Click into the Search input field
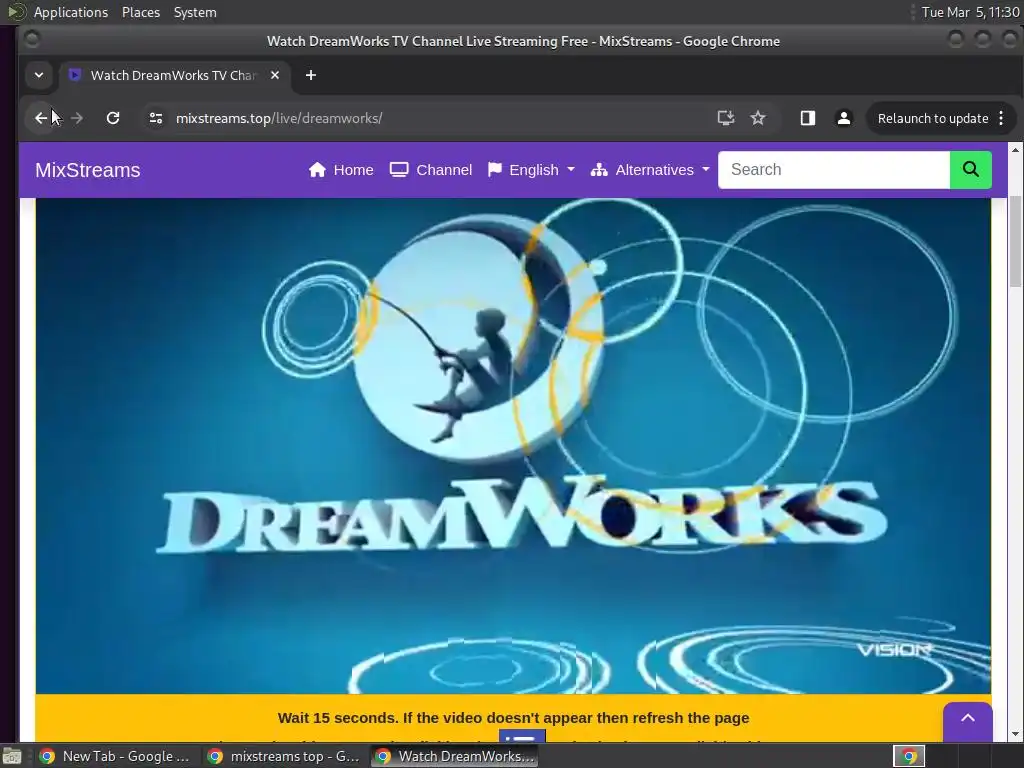Screen dimensions: 1024x768 [x=834, y=170]
